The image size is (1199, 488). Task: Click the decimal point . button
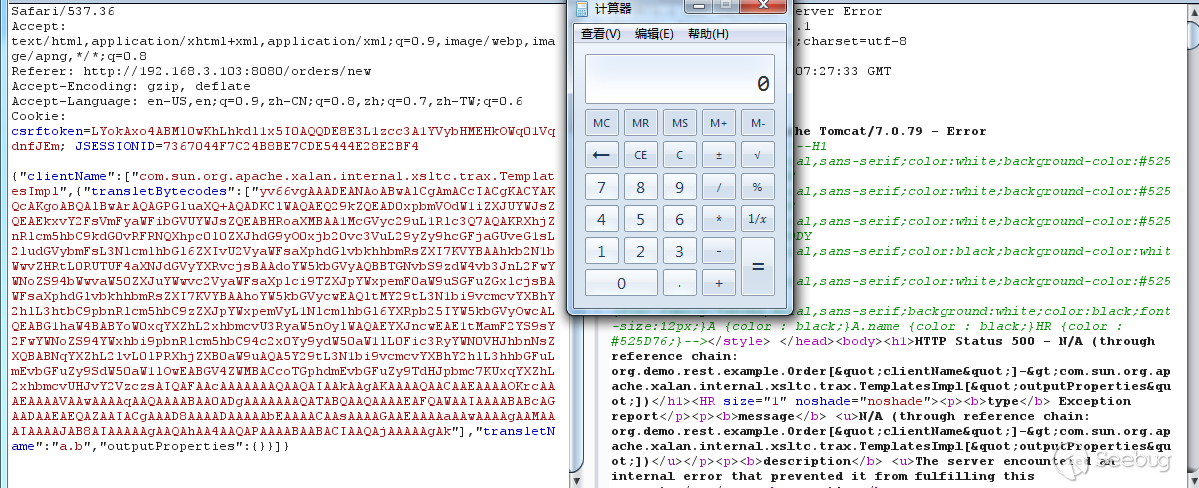[680, 283]
